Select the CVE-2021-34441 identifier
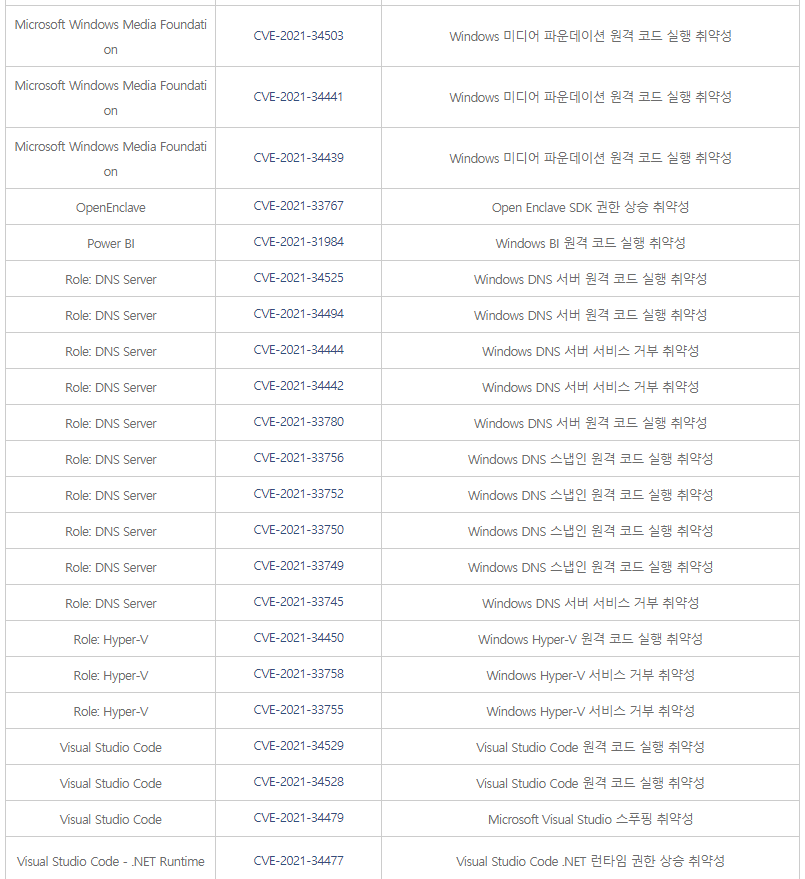805x879 pixels. coord(298,97)
